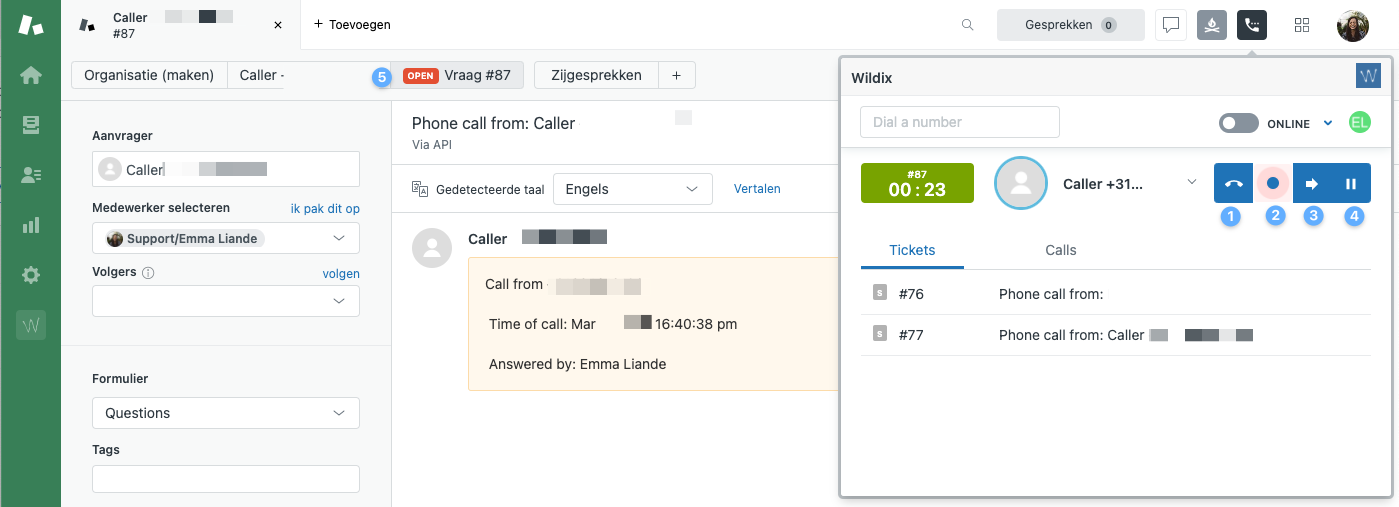
Task: Select the Zijgesprekken tab
Action: pyautogui.click(x=596, y=75)
